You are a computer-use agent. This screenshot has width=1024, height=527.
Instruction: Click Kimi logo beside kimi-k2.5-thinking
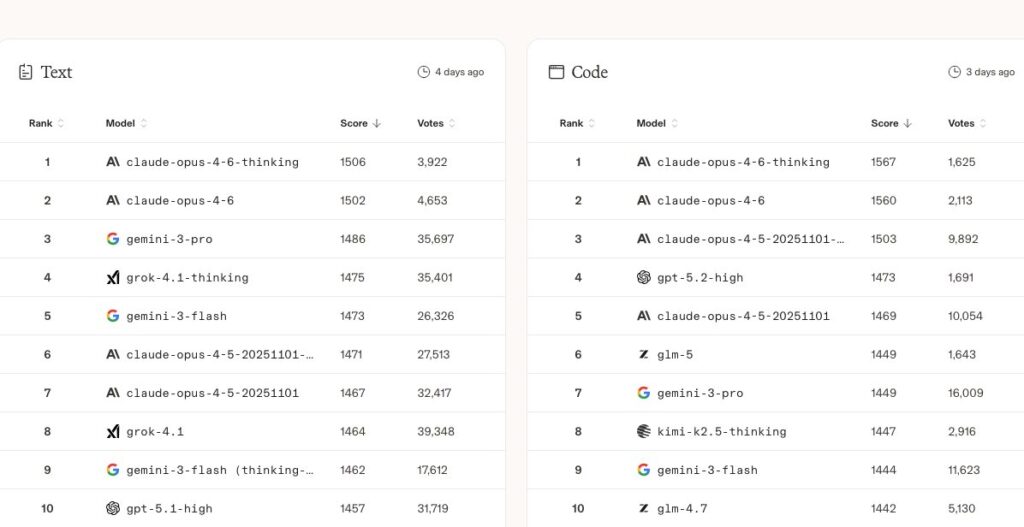coord(644,432)
